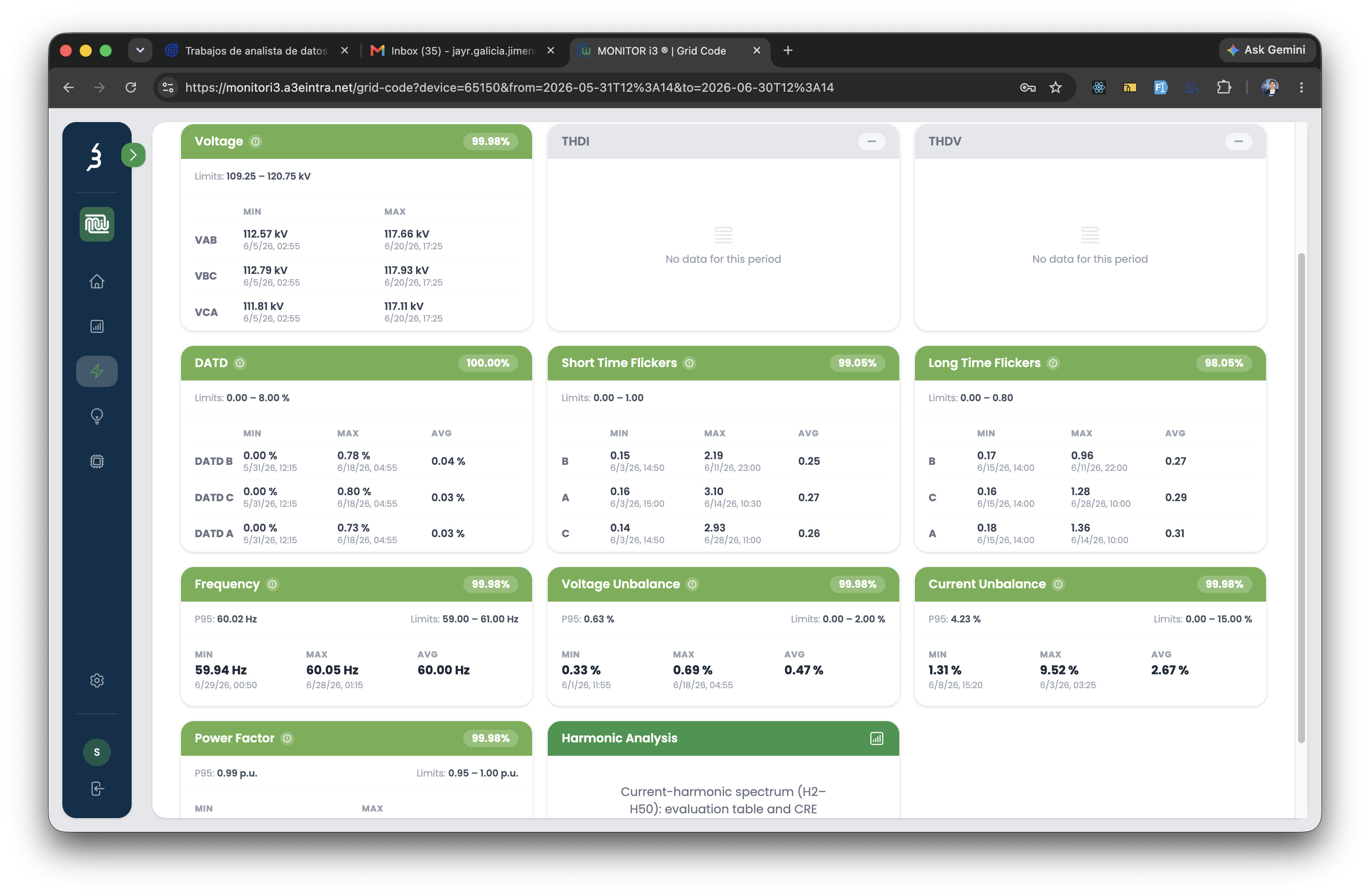Click VCA min value 111.81 kV
This screenshot has height=896, width=1370.
click(x=263, y=306)
